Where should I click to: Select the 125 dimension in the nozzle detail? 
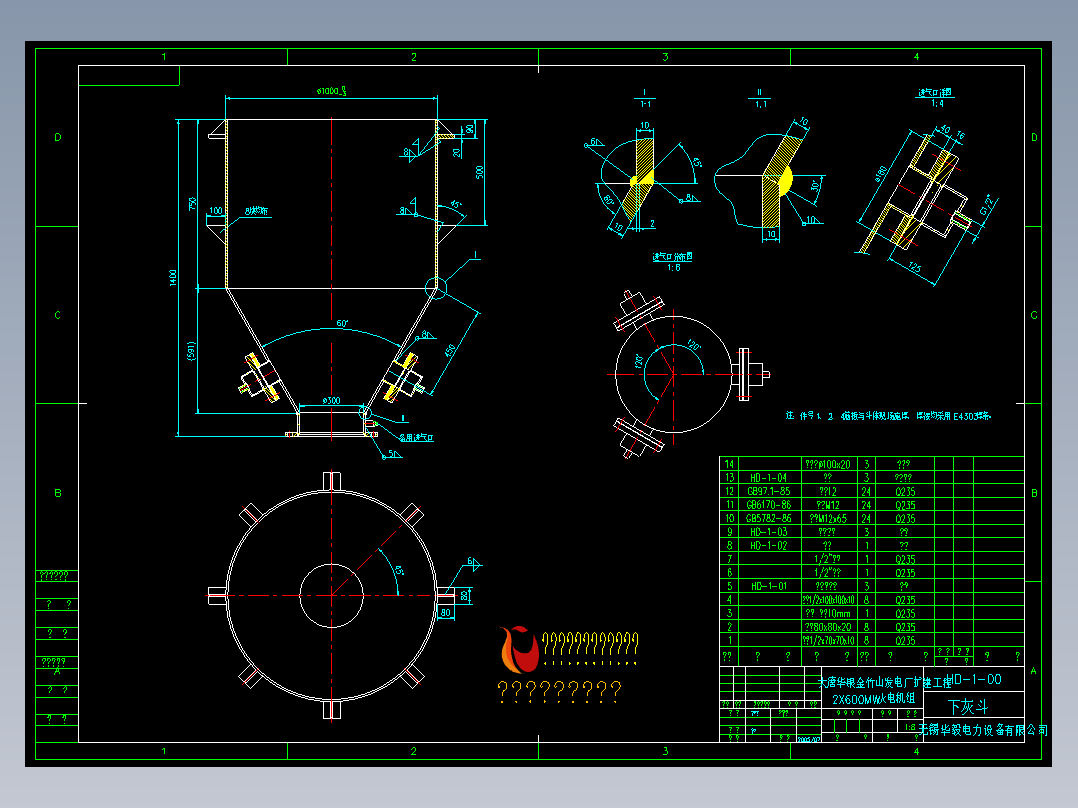click(914, 267)
